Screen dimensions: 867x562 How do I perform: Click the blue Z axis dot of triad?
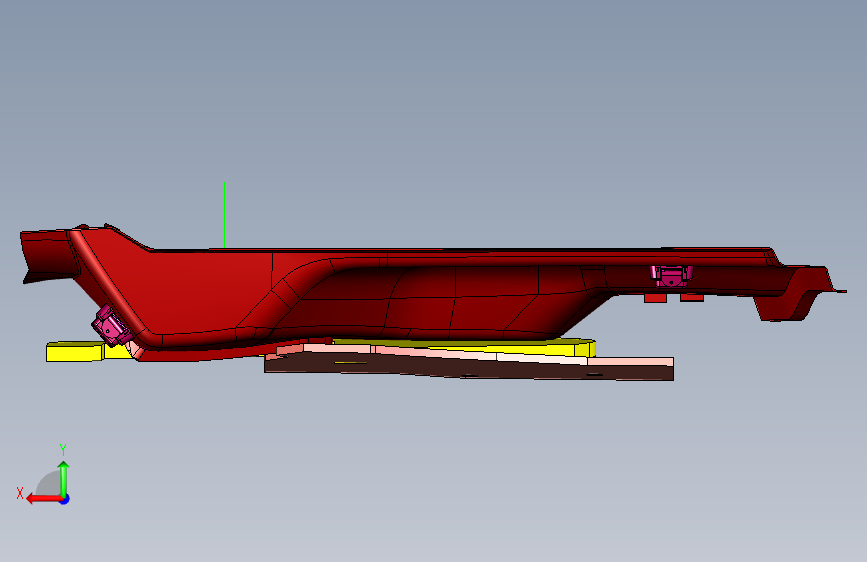coord(65,499)
